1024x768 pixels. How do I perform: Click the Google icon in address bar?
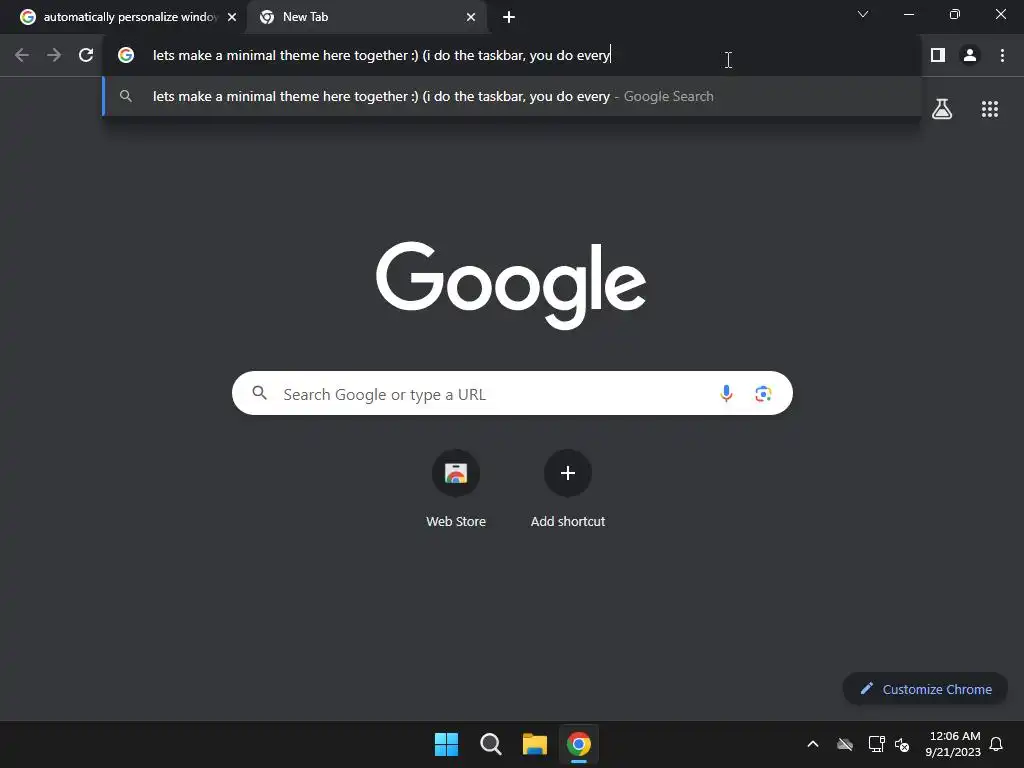pyautogui.click(x=126, y=56)
